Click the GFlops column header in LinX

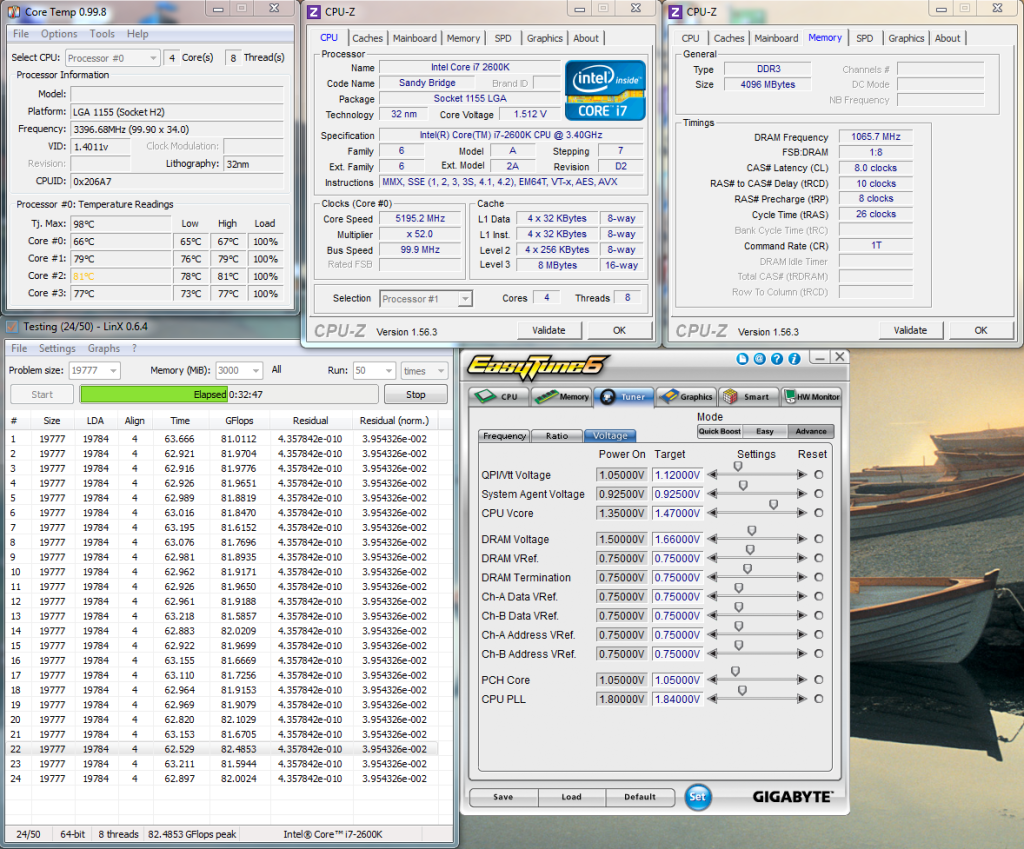click(x=239, y=421)
